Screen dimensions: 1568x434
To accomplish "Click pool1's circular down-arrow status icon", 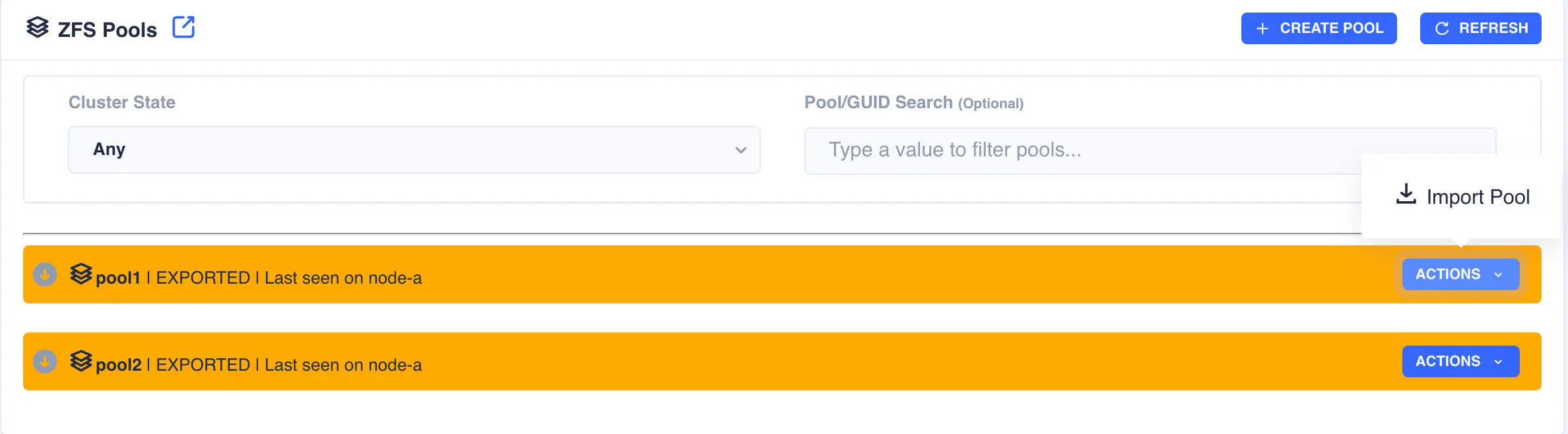I will (45, 274).
